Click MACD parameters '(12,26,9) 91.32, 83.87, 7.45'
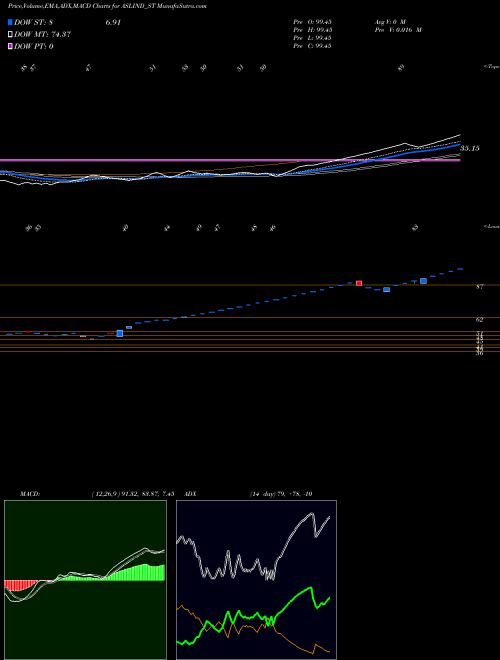This screenshot has width=500, height=660. click(x=133, y=494)
